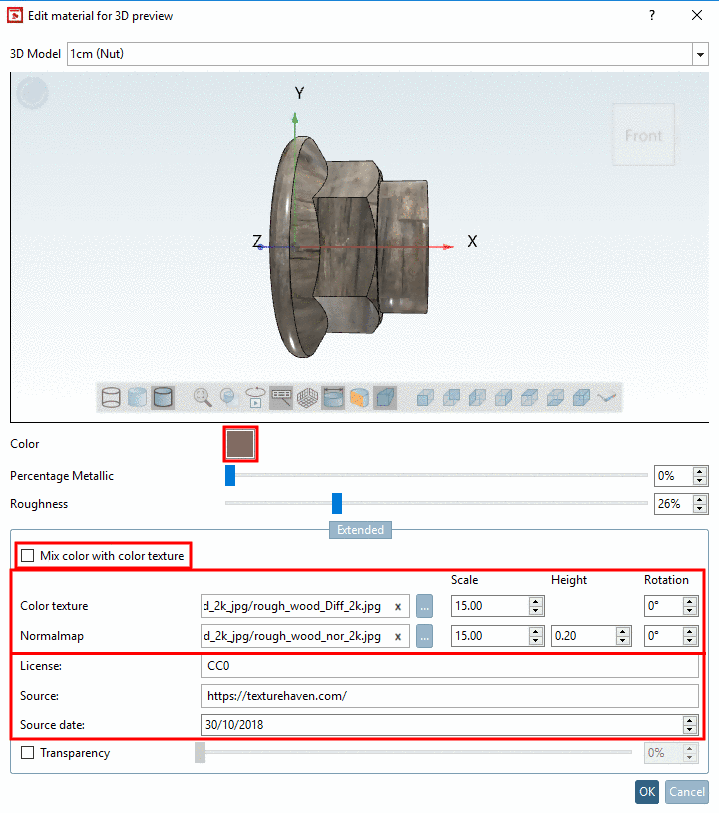Viewport: 719px width, 813px height.
Task: Clear the Normalmap file path with x
Action: tap(398, 636)
